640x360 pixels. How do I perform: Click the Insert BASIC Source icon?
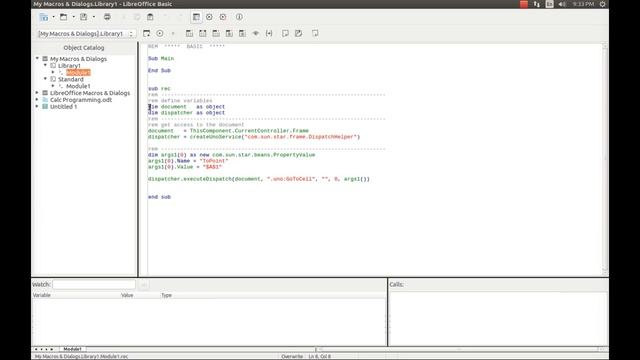coord(285,33)
